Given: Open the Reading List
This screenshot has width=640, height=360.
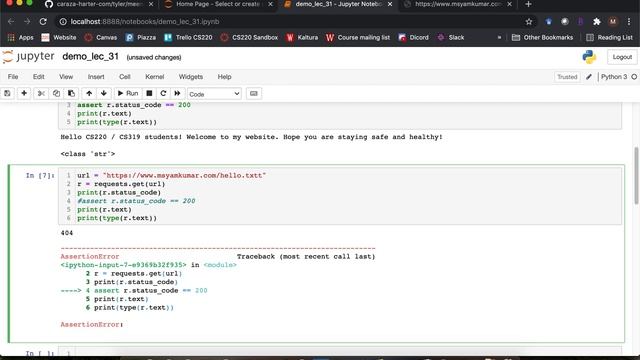Looking at the screenshot, I should [609, 38].
